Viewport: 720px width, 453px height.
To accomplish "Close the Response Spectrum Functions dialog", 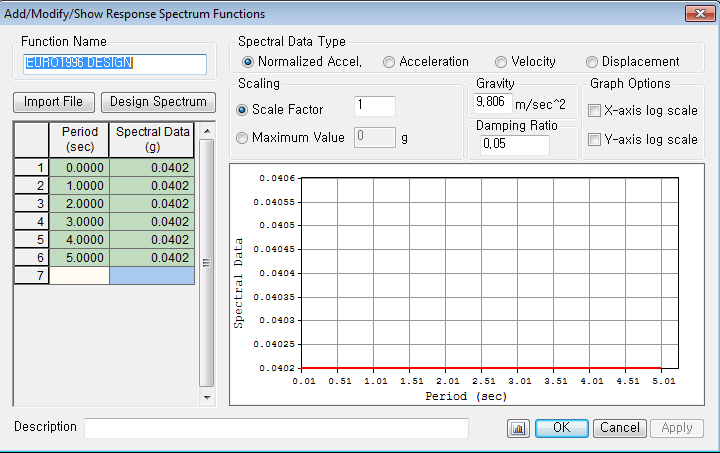I will pyautogui.click(x=698, y=14).
